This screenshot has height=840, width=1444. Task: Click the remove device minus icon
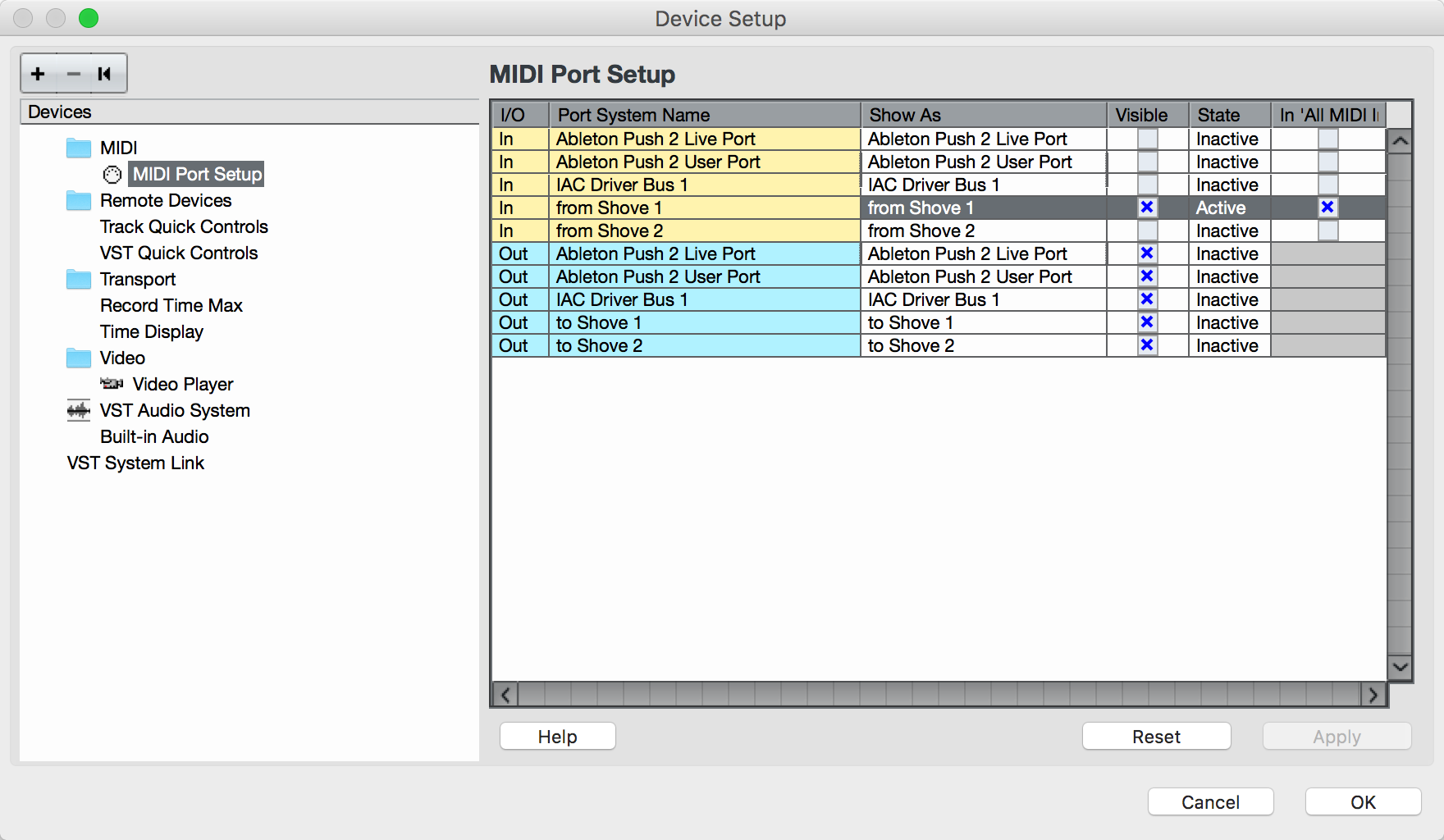pos(74,74)
